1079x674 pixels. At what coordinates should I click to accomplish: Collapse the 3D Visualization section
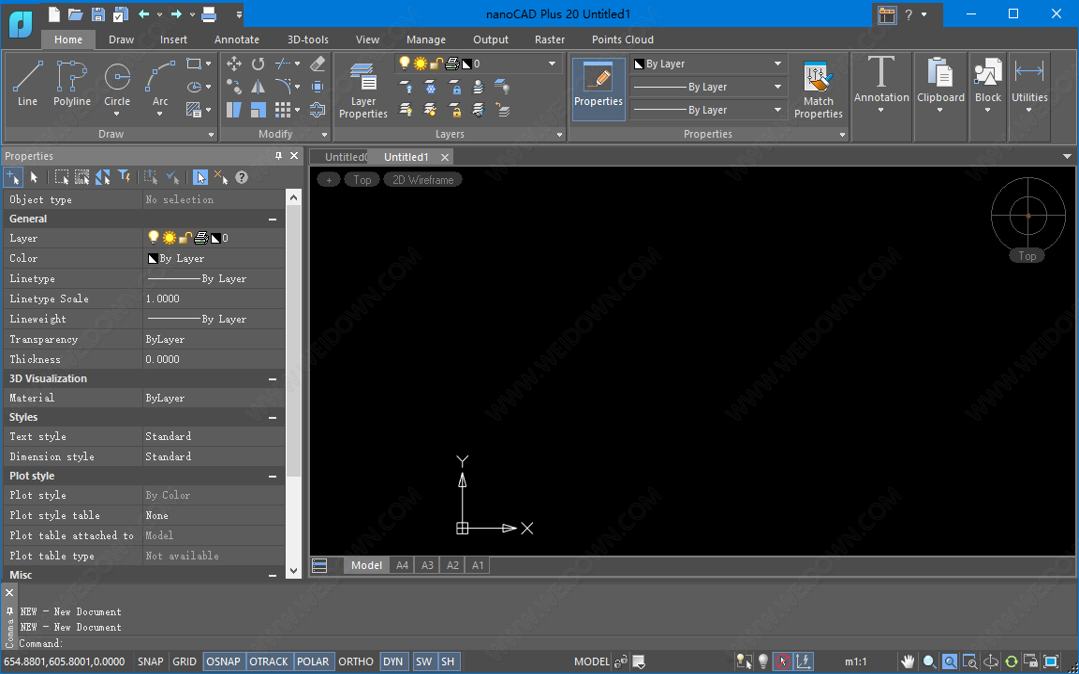(x=273, y=379)
